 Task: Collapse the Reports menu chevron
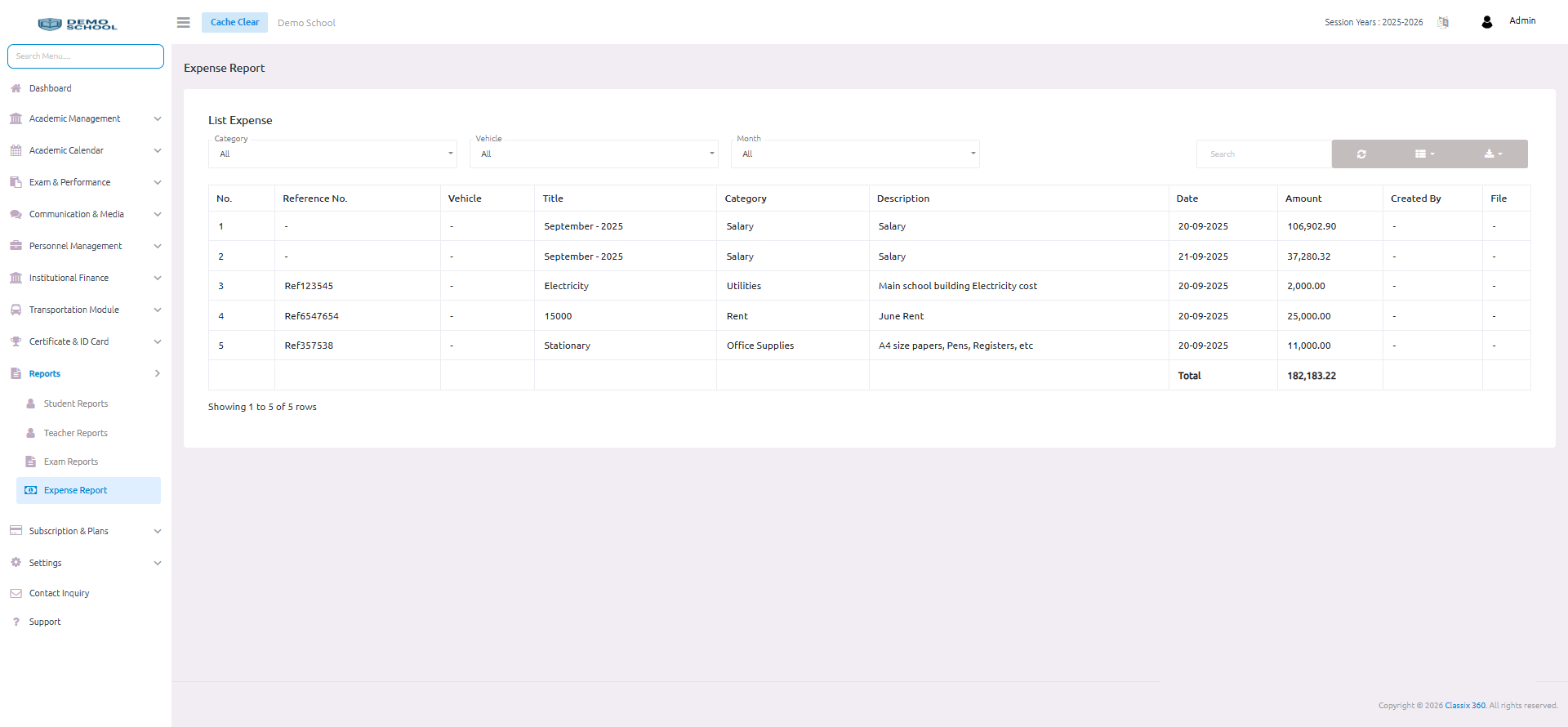tap(158, 373)
